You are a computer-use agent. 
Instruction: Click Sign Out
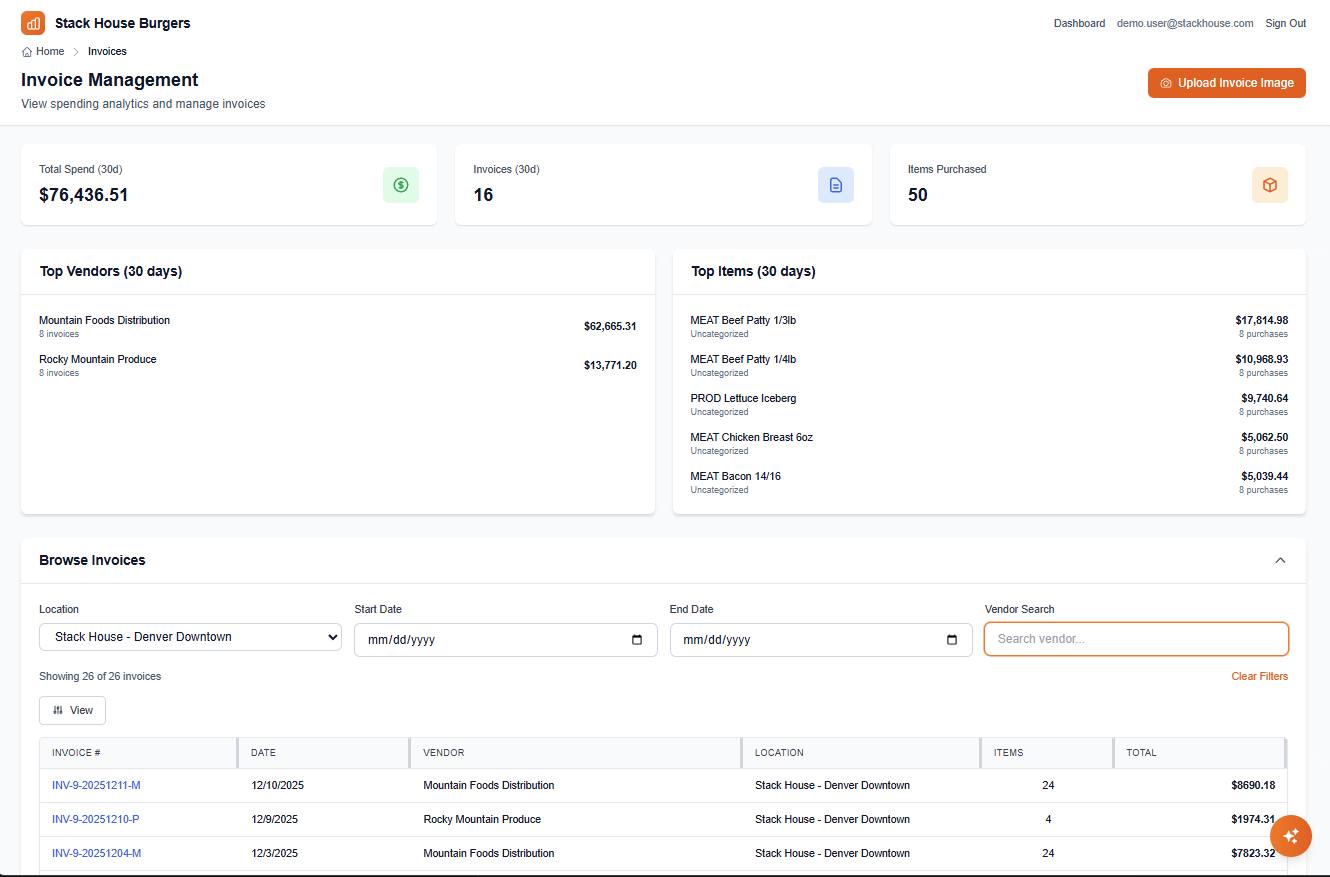(1285, 23)
